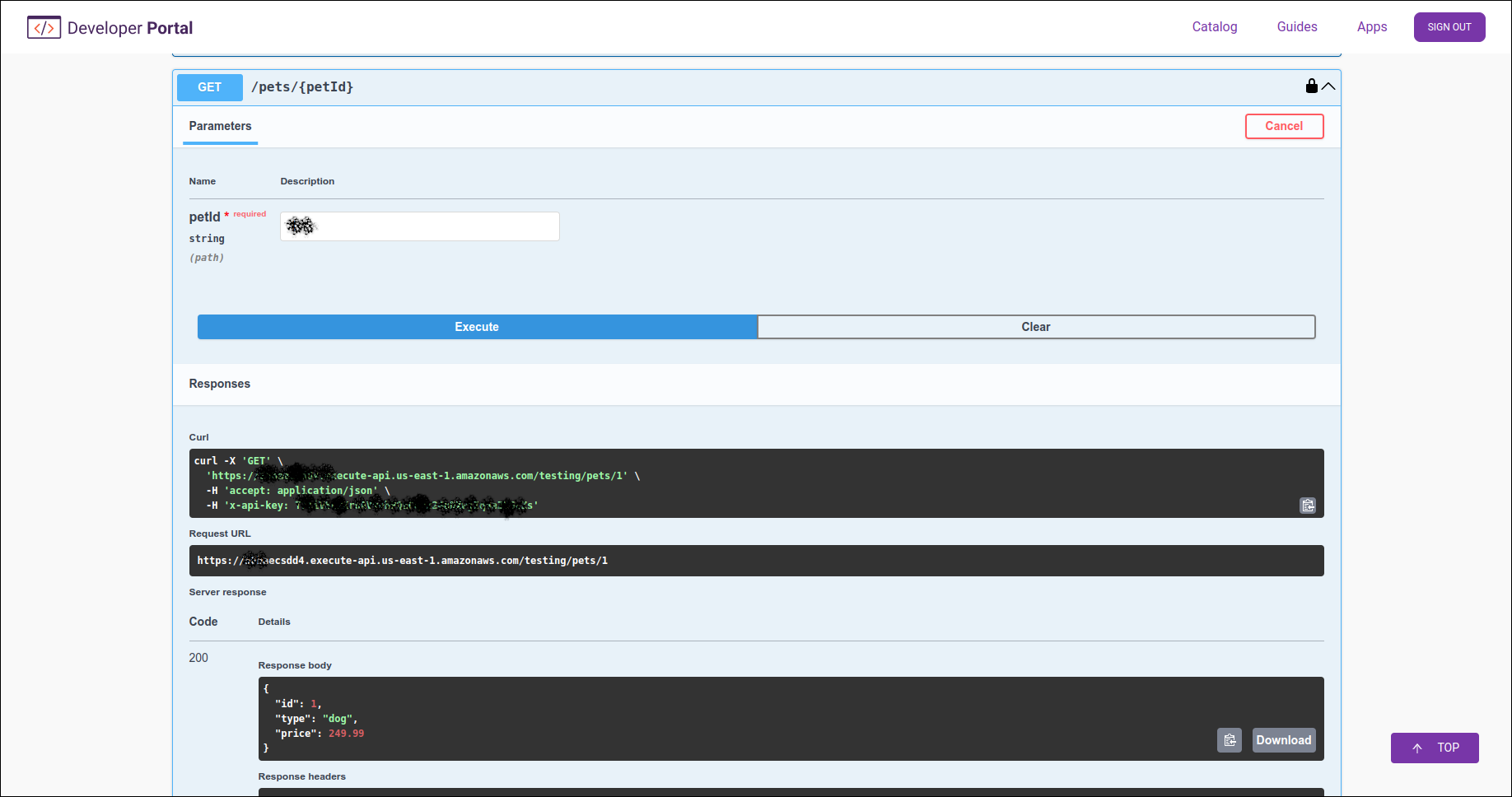Click the authorization lock icon
This screenshot has width=1512, height=797.
[x=1311, y=86]
